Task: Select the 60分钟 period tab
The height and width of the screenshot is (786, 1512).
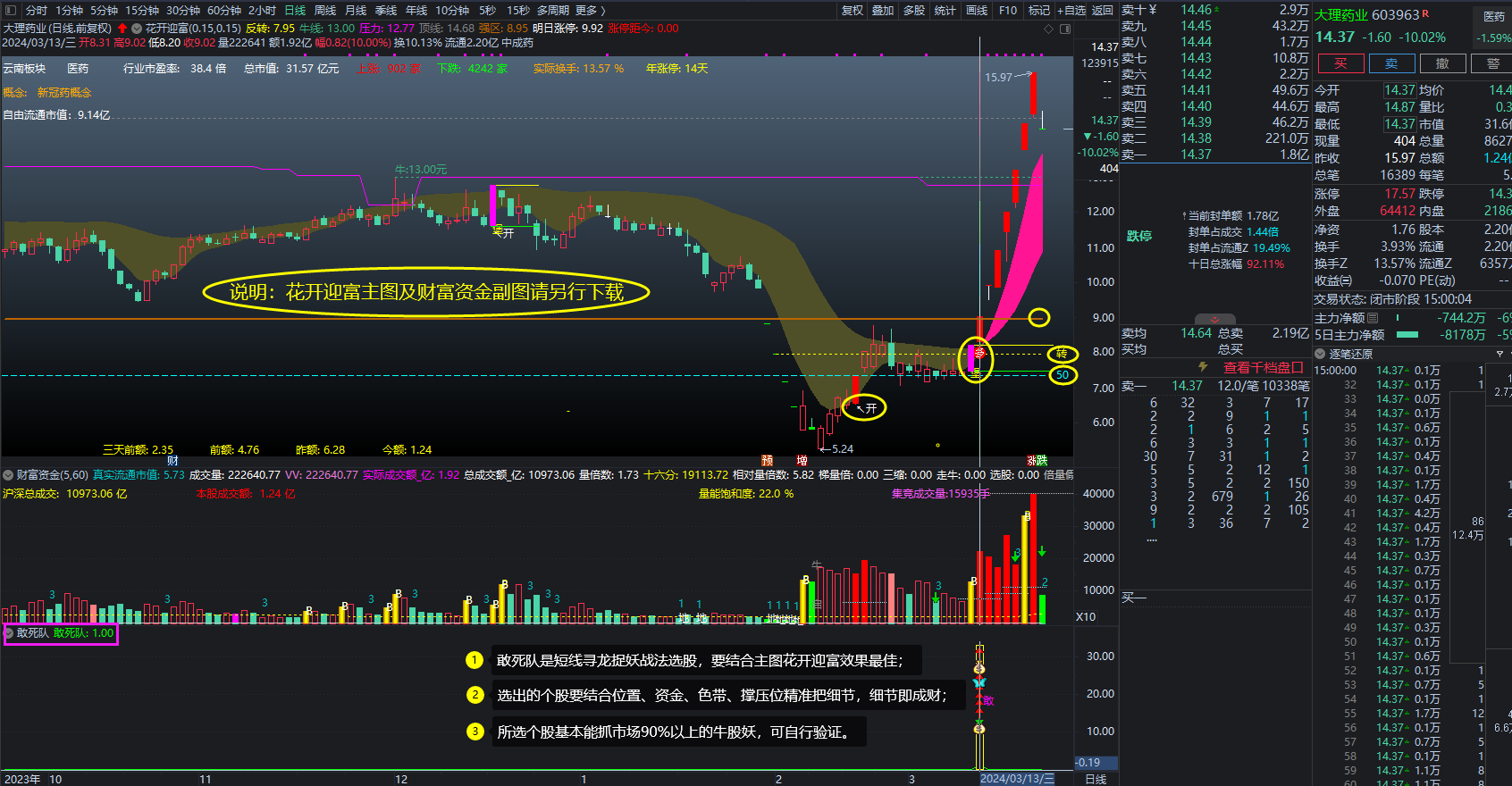Action: 224,10
